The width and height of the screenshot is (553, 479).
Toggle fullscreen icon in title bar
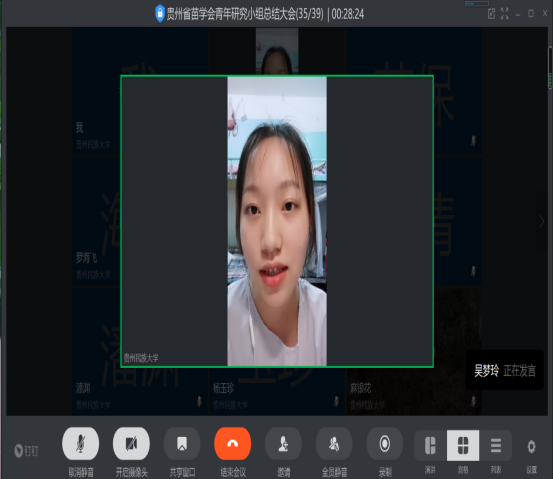[505, 14]
